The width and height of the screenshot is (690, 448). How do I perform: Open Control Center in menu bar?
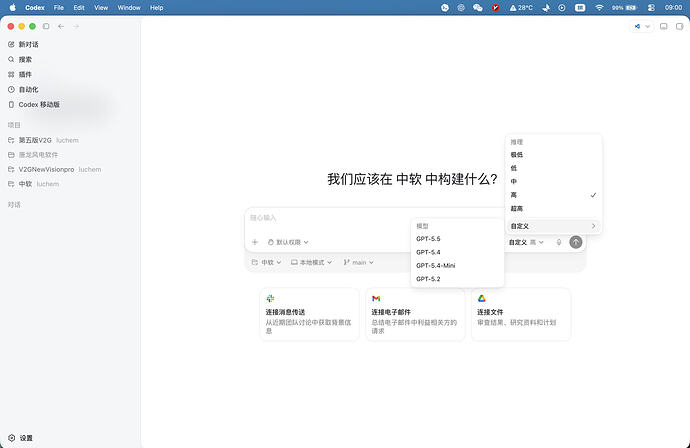[651, 7]
